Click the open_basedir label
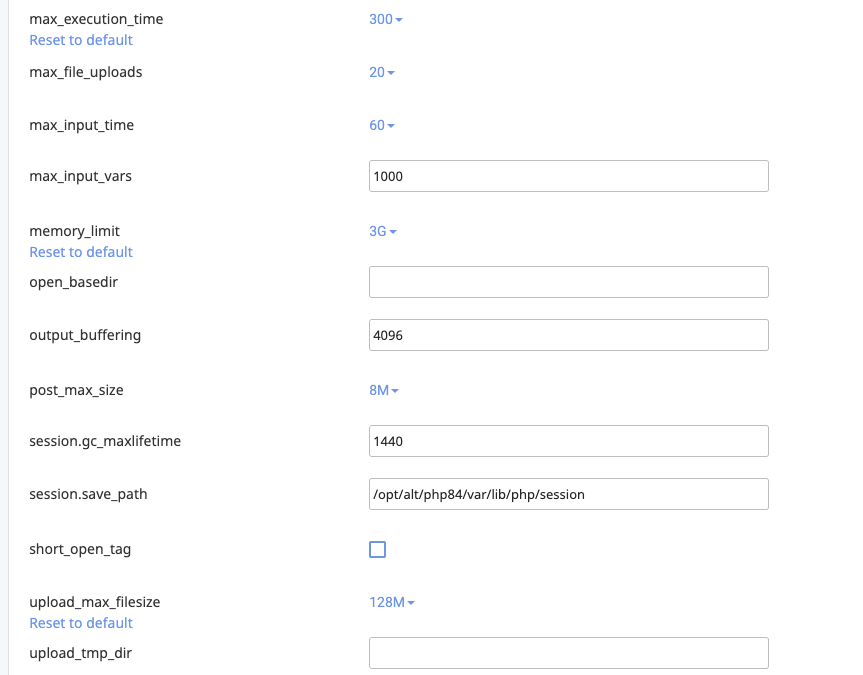Viewport: 863px width, 675px height. click(x=74, y=282)
